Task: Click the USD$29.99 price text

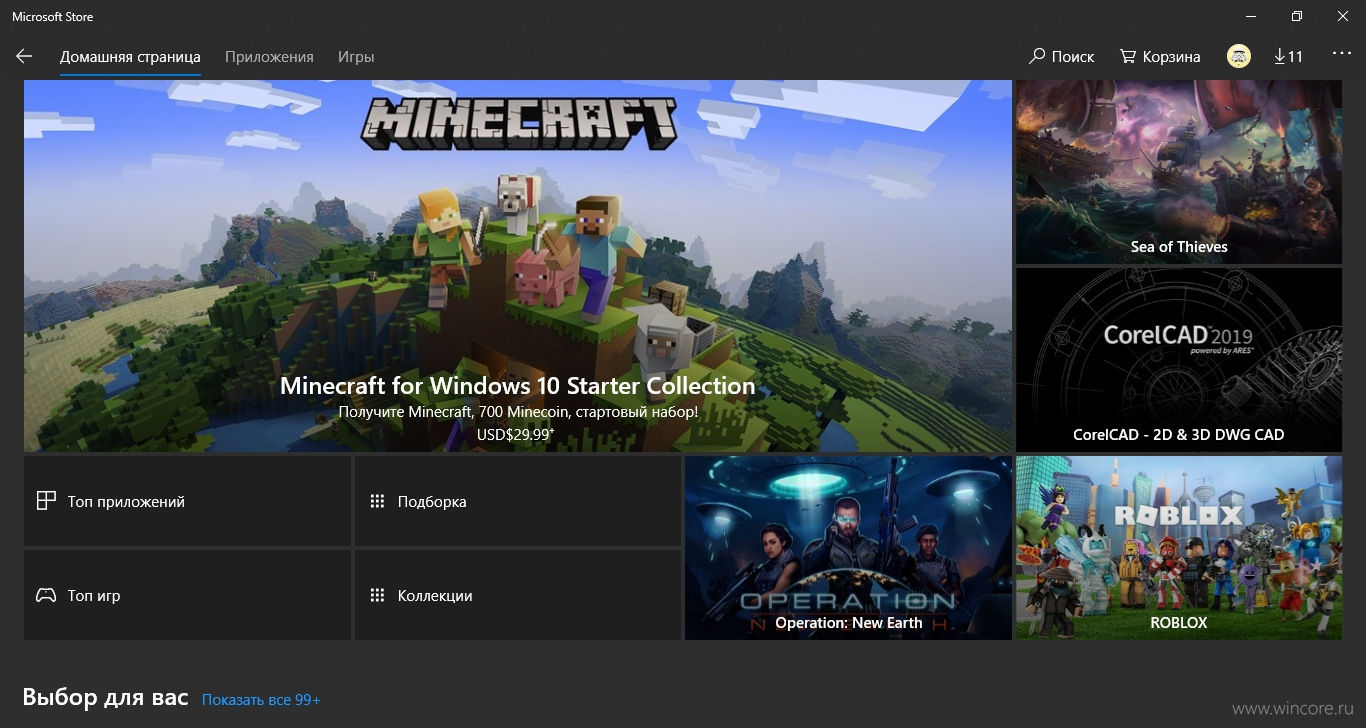Action: (516, 434)
